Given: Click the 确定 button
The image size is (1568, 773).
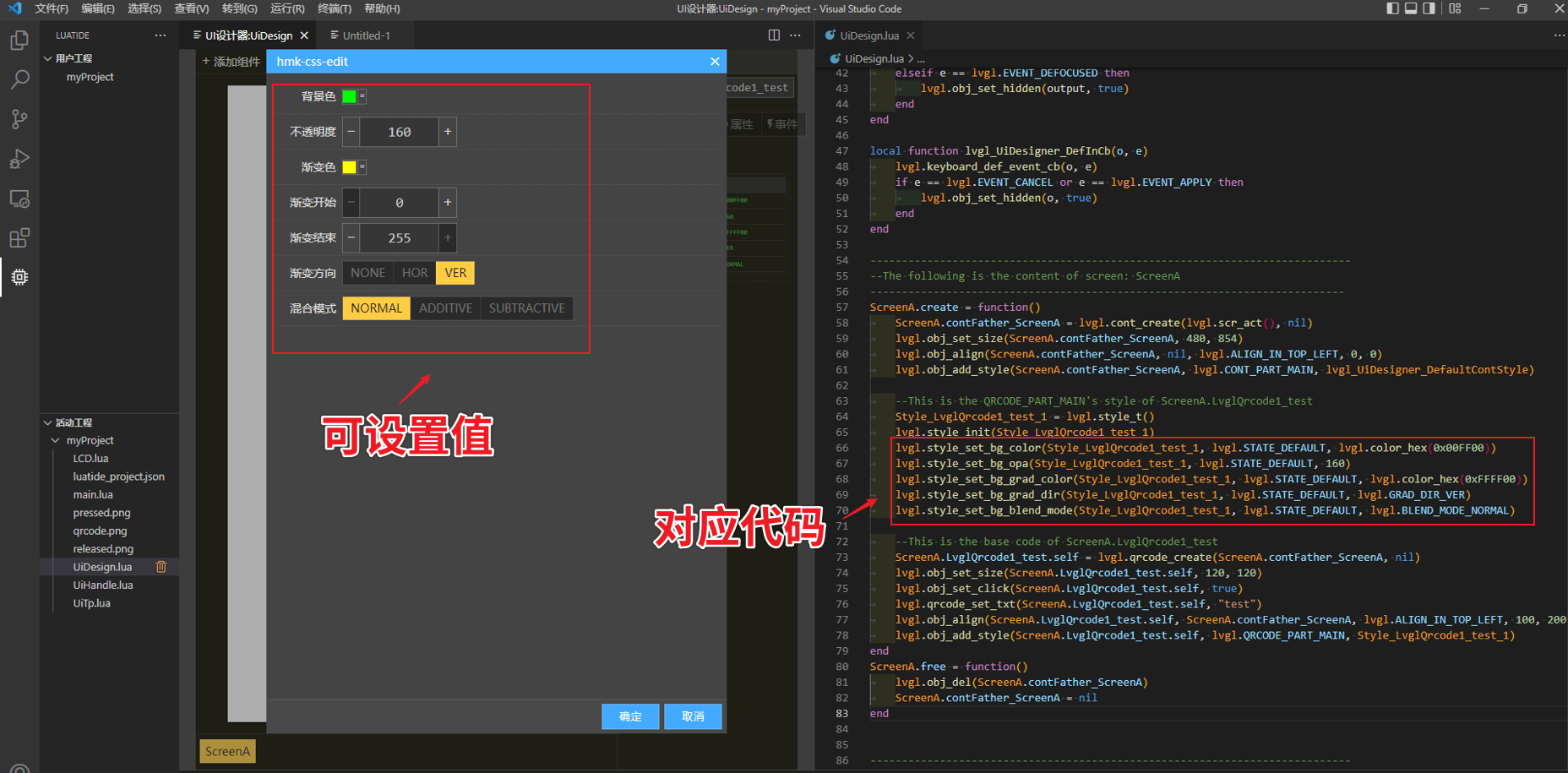Looking at the screenshot, I should pos(630,716).
